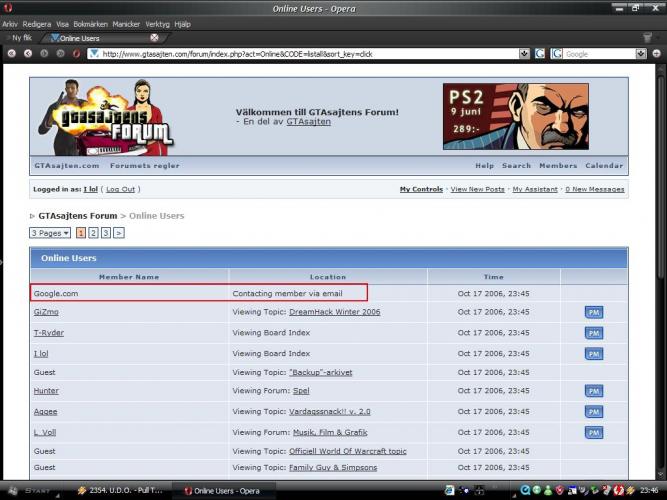Screen dimensions: 667x500
Task: Click the Log Out link
Action: tap(120, 189)
